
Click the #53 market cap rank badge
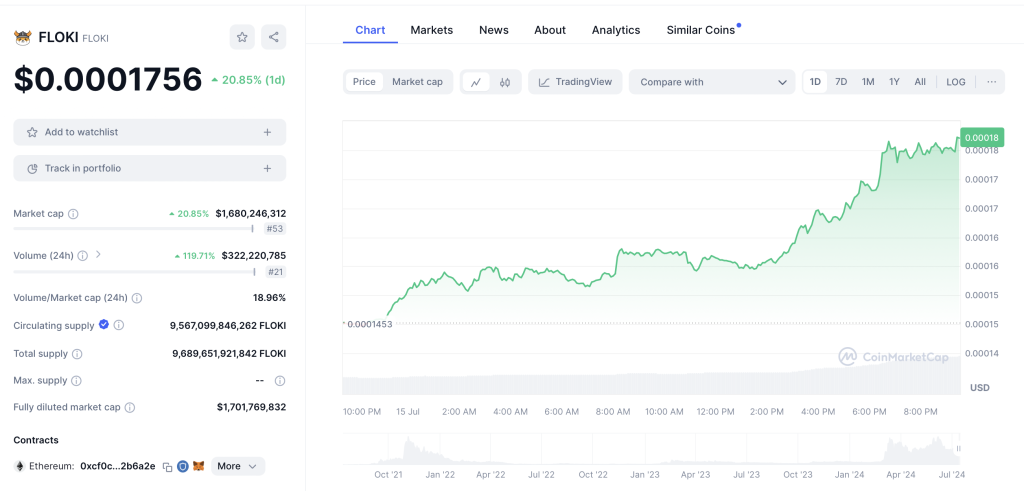275,229
